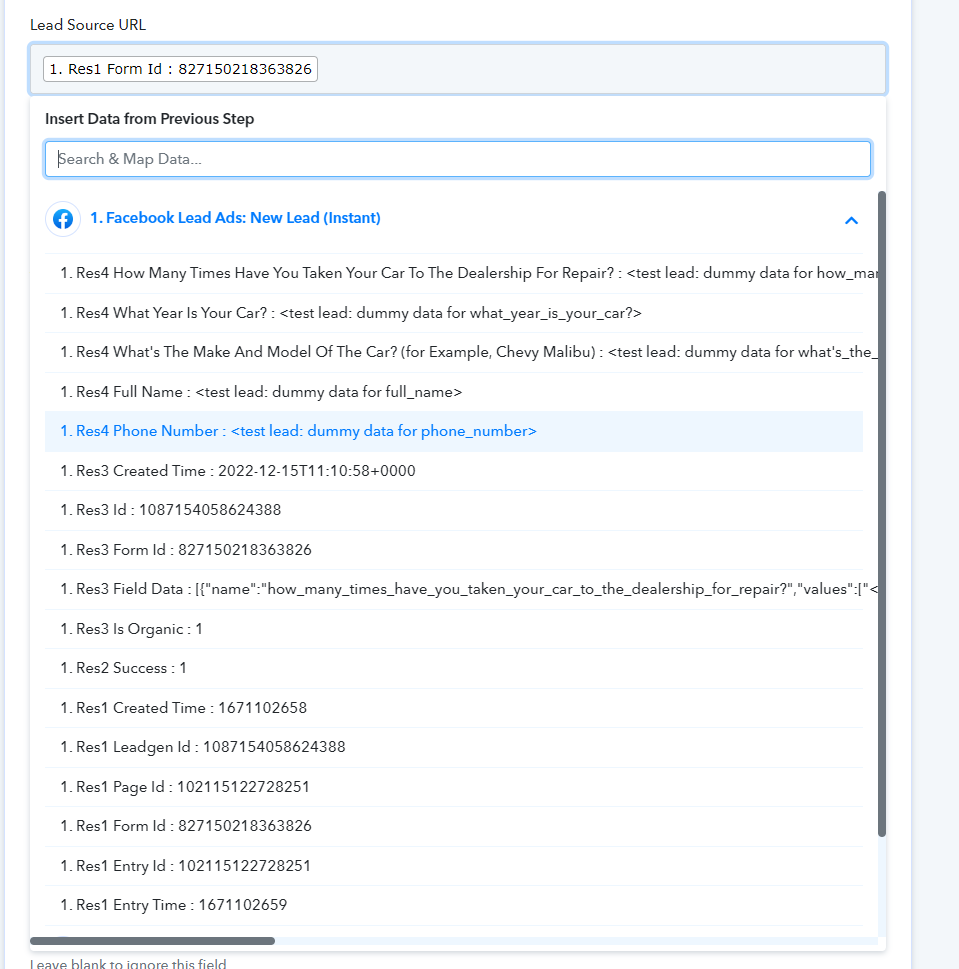Select Res3 Is Organic row
This screenshot has height=969, width=959.
[x=454, y=629]
